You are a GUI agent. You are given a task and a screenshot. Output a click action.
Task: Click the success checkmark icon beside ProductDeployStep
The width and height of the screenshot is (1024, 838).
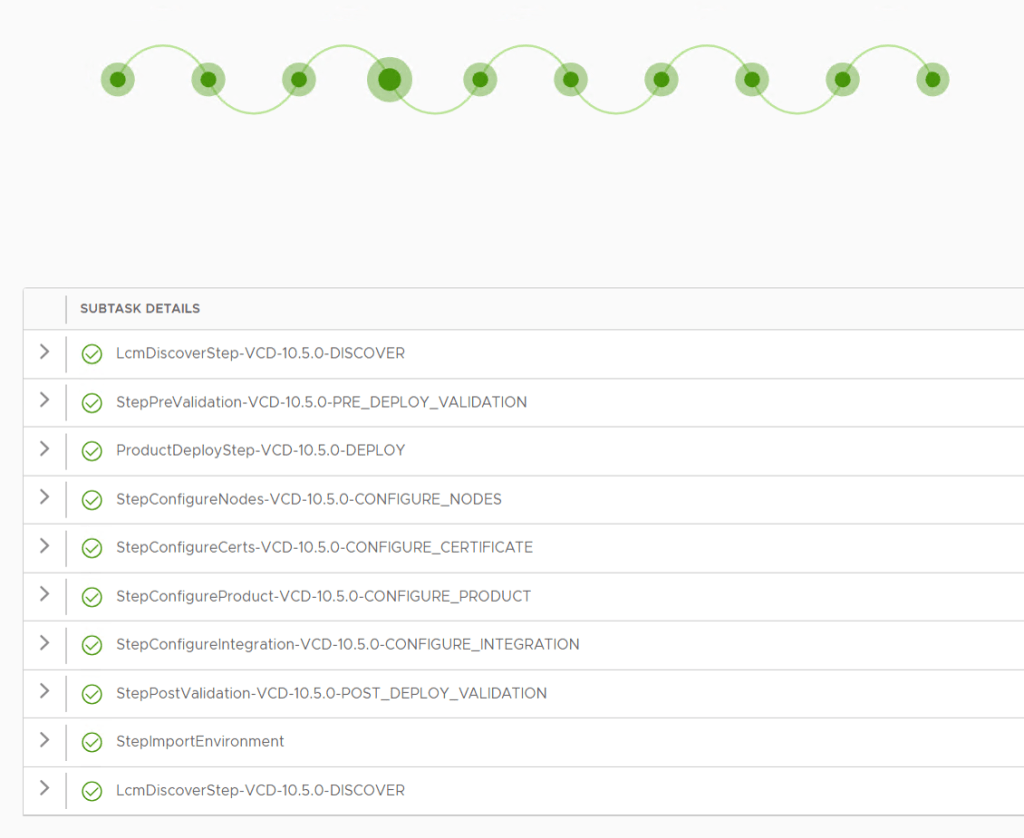[92, 451]
